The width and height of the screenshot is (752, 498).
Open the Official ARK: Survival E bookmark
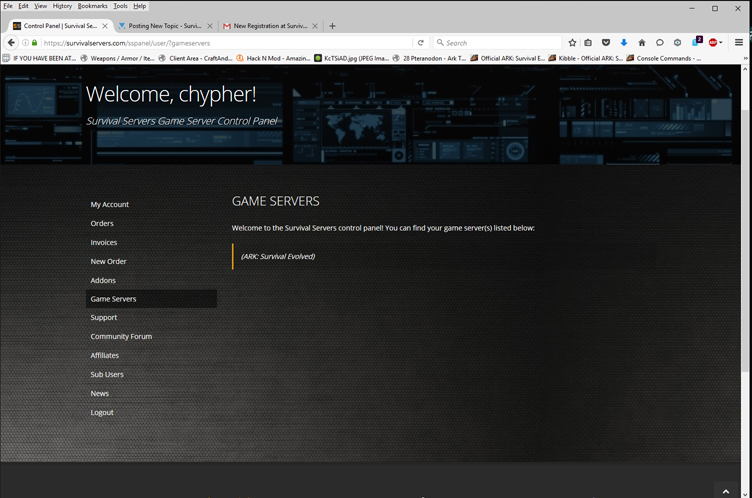(x=507, y=58)
